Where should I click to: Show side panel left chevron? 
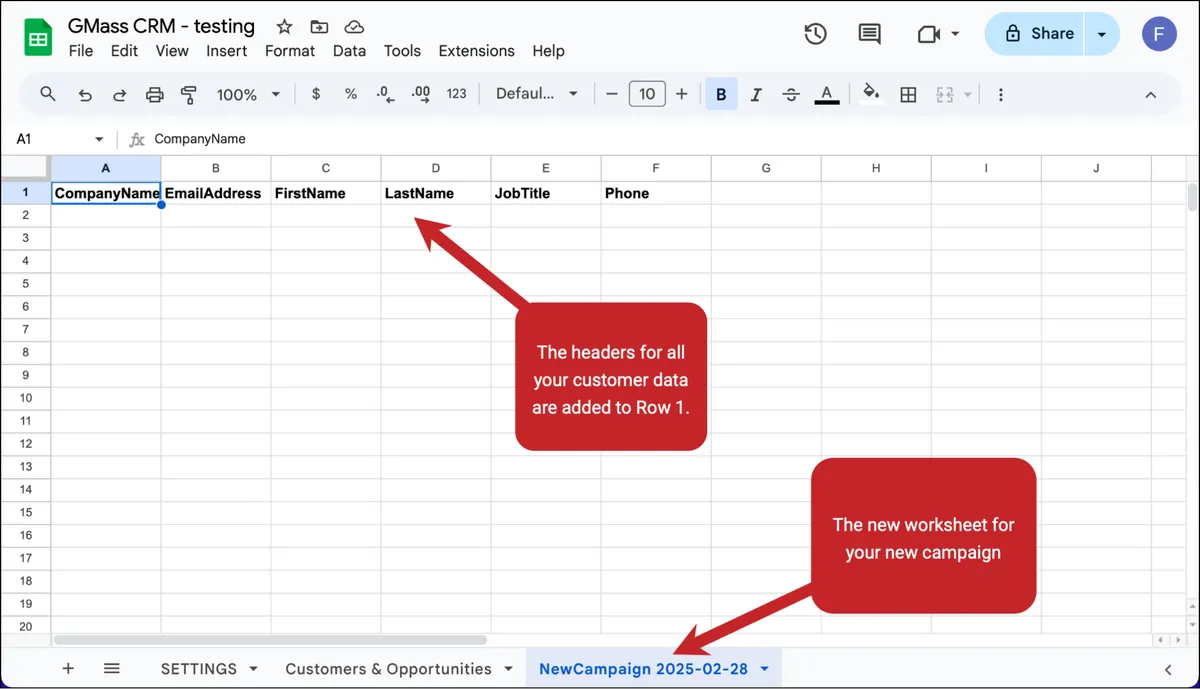click(x=1167, y=669)
